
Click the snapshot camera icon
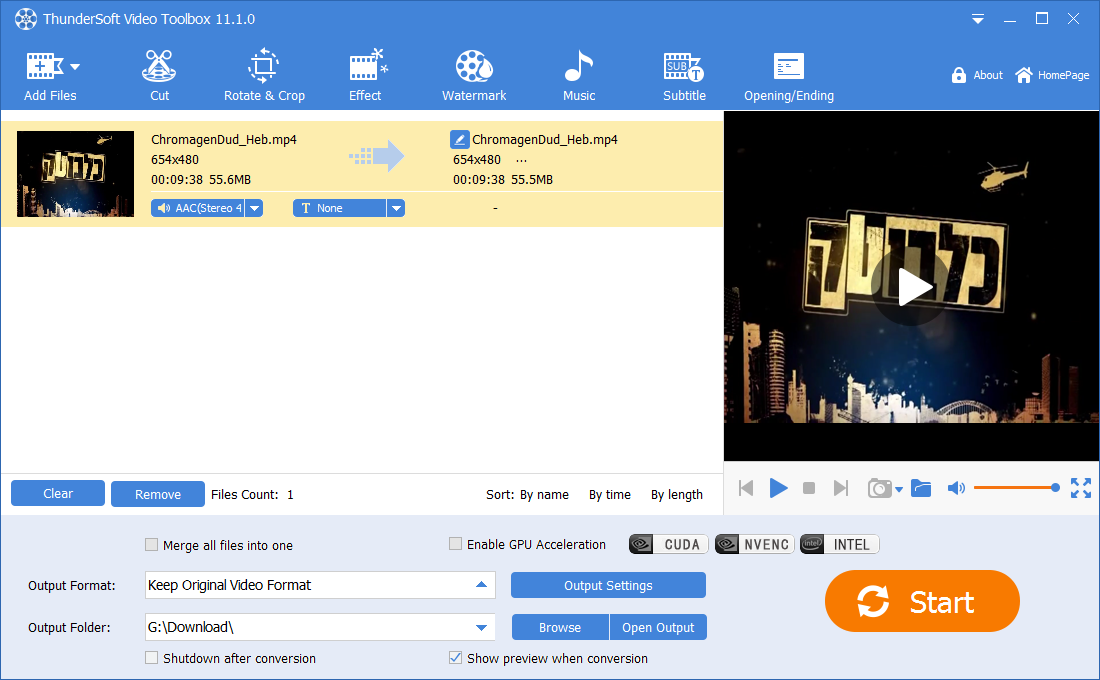[879, 488]
